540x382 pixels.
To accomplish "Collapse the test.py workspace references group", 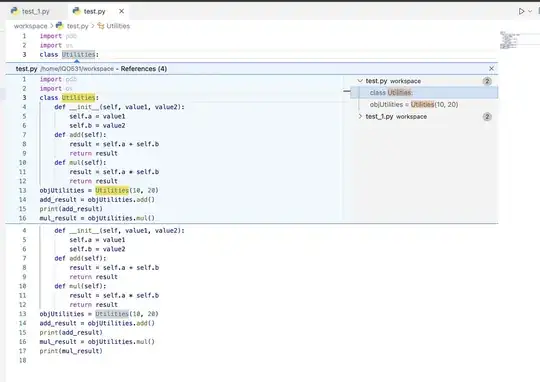I will pos(360,81).
